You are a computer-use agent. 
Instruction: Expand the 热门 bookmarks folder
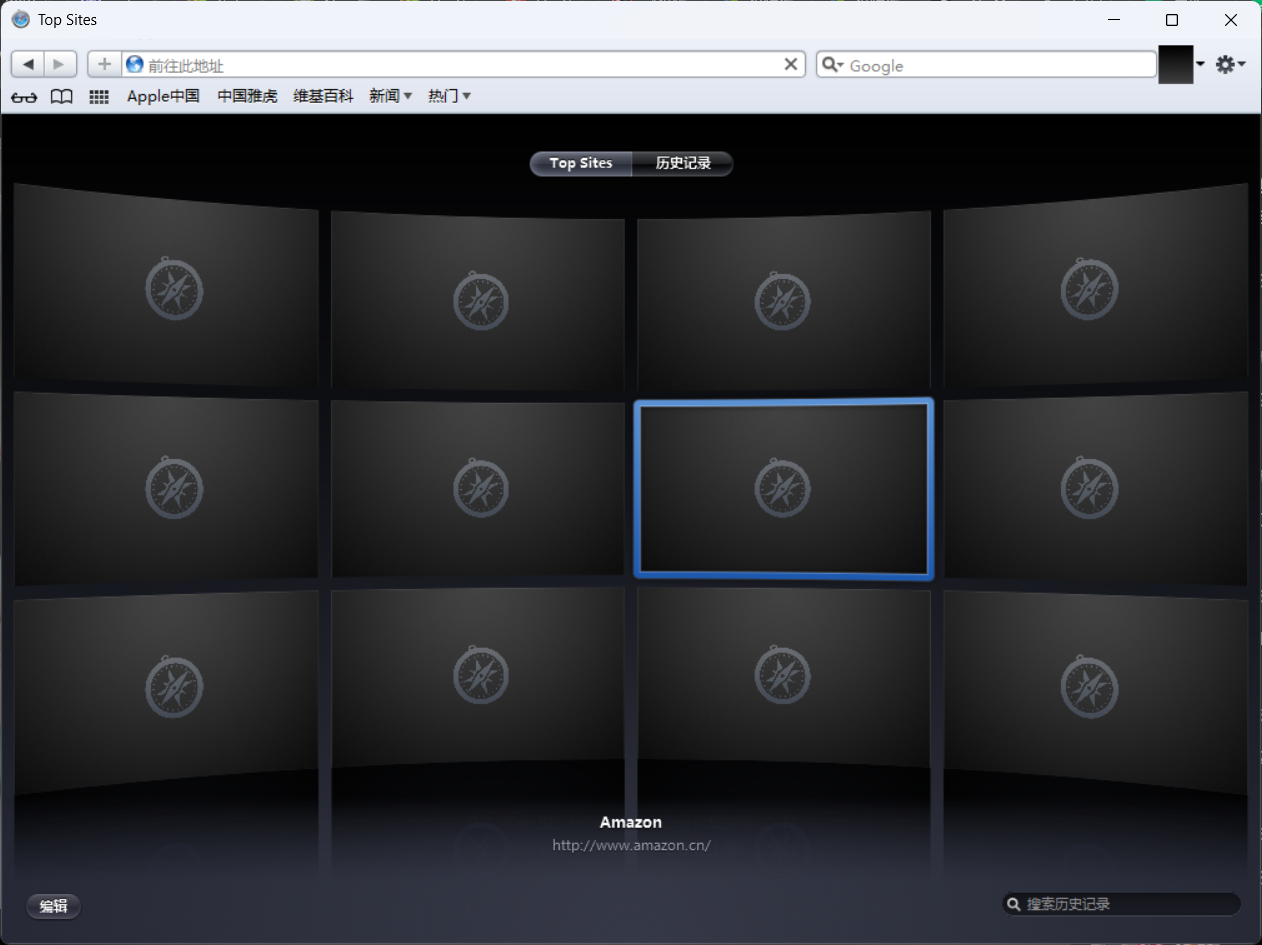[x=449, y=96]
